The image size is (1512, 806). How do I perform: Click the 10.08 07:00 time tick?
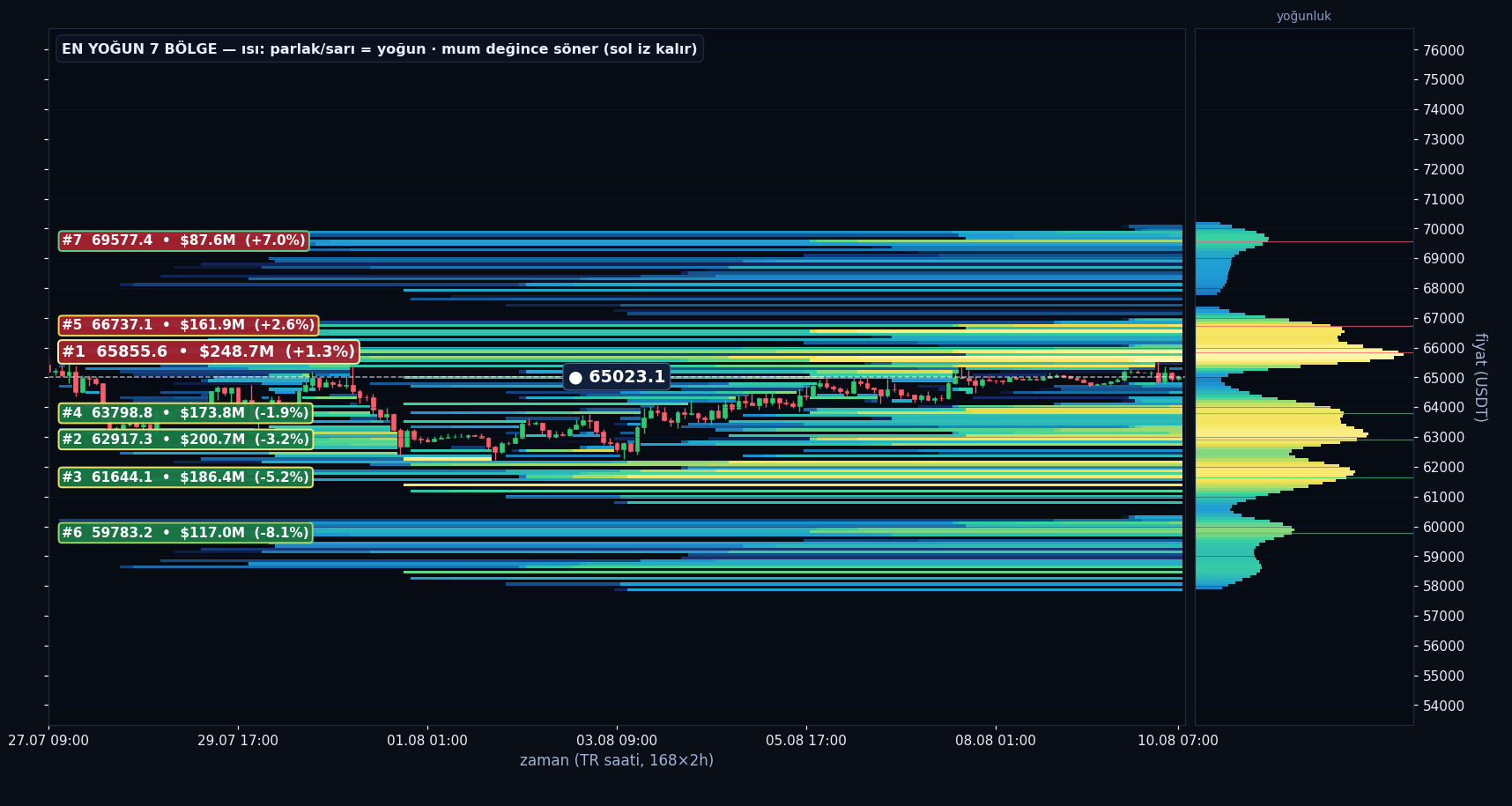point(1178,741)
